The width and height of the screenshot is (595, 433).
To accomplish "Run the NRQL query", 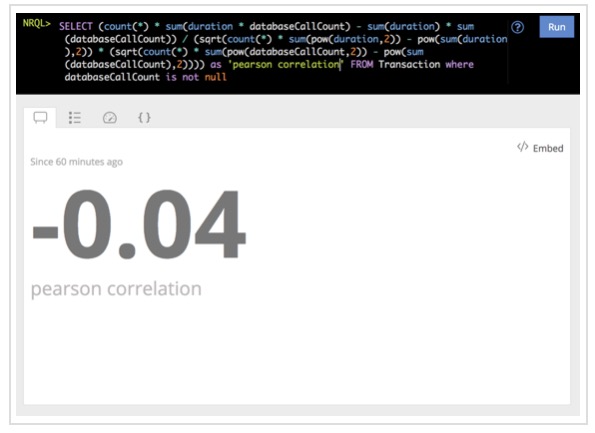I will [556, 27].
